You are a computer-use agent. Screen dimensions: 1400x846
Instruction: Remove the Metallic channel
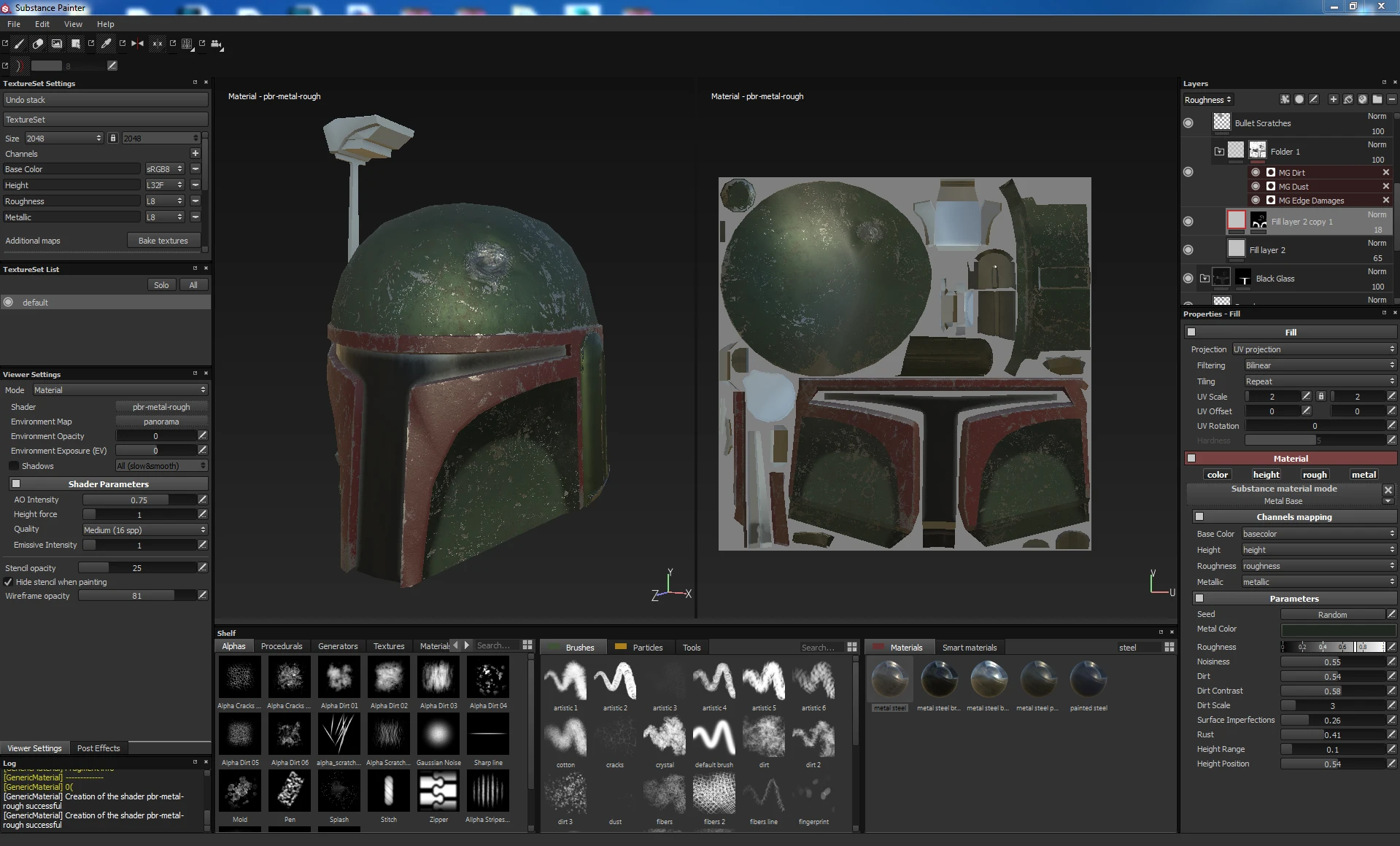point(196,217)
